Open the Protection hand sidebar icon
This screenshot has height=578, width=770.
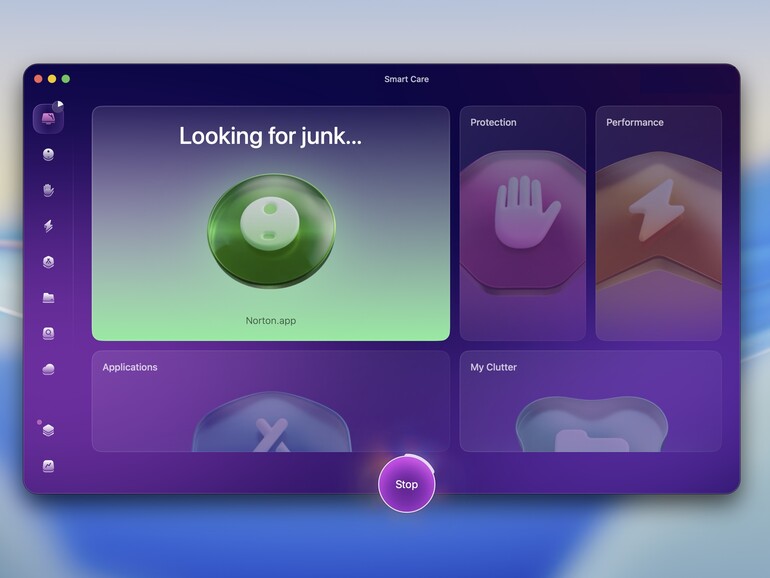pos(48,190)
